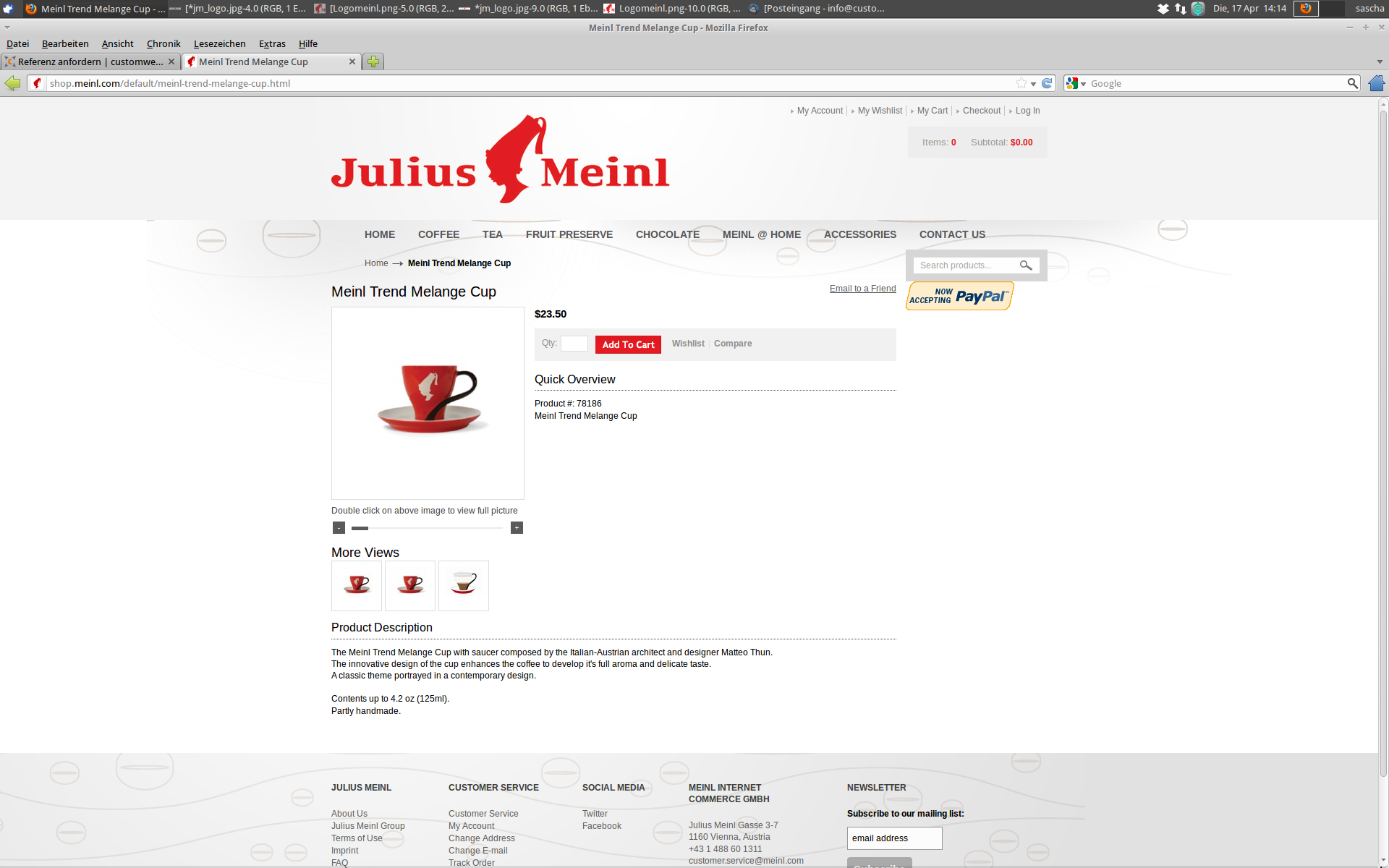Select the second More Views thumbnail
The height and width of the screenshot is (868, 1389).
tap(410, 586)
